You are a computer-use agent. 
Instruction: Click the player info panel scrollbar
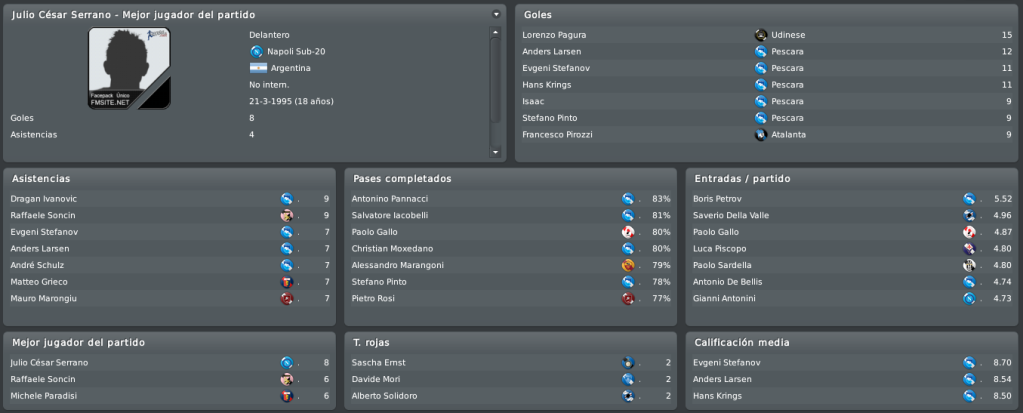tap(496, 80)
